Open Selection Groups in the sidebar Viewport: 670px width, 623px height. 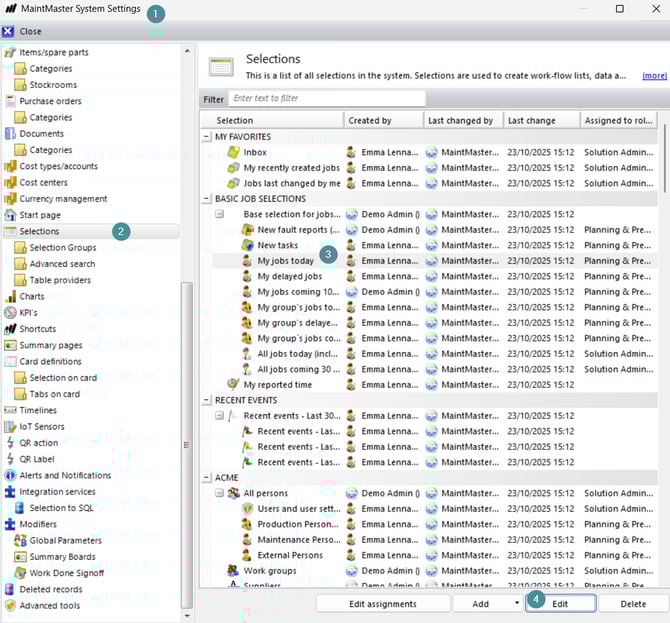[x=62, y=248]
